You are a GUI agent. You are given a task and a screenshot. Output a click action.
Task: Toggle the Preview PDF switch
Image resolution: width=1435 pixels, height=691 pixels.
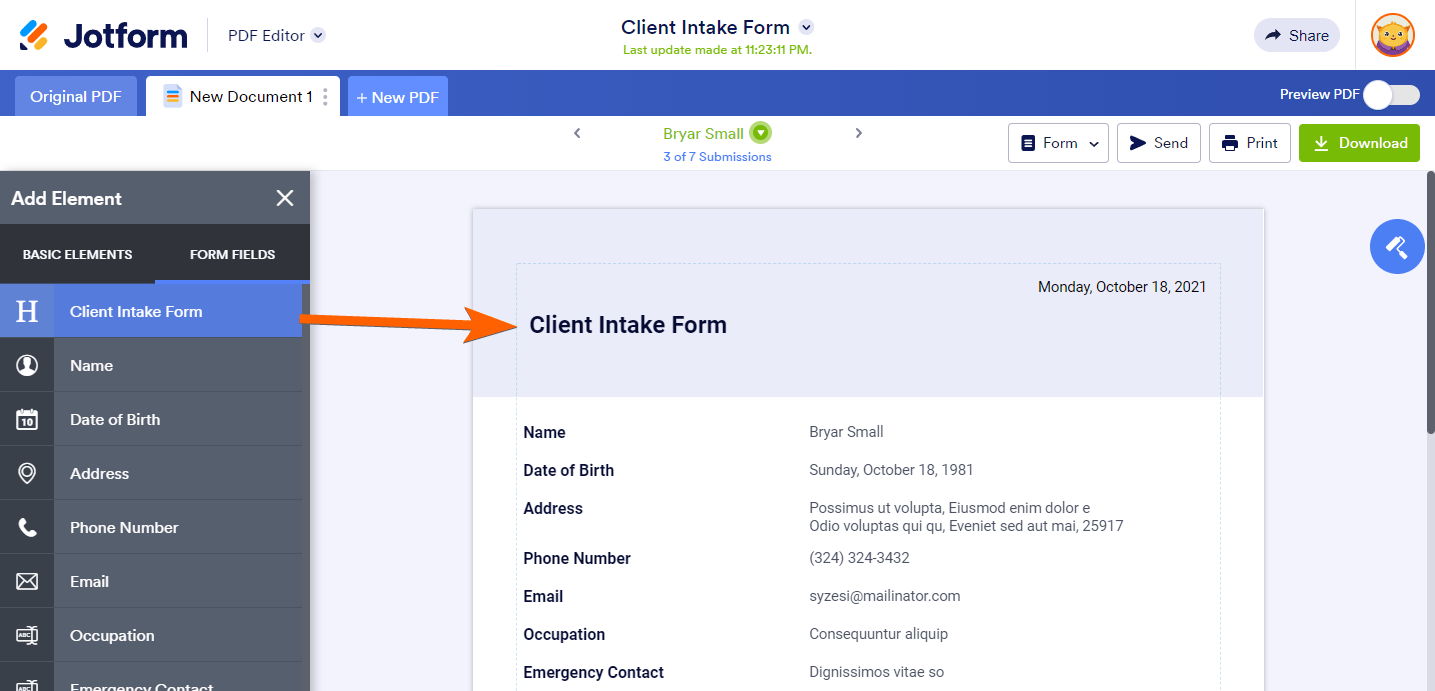1391,95
